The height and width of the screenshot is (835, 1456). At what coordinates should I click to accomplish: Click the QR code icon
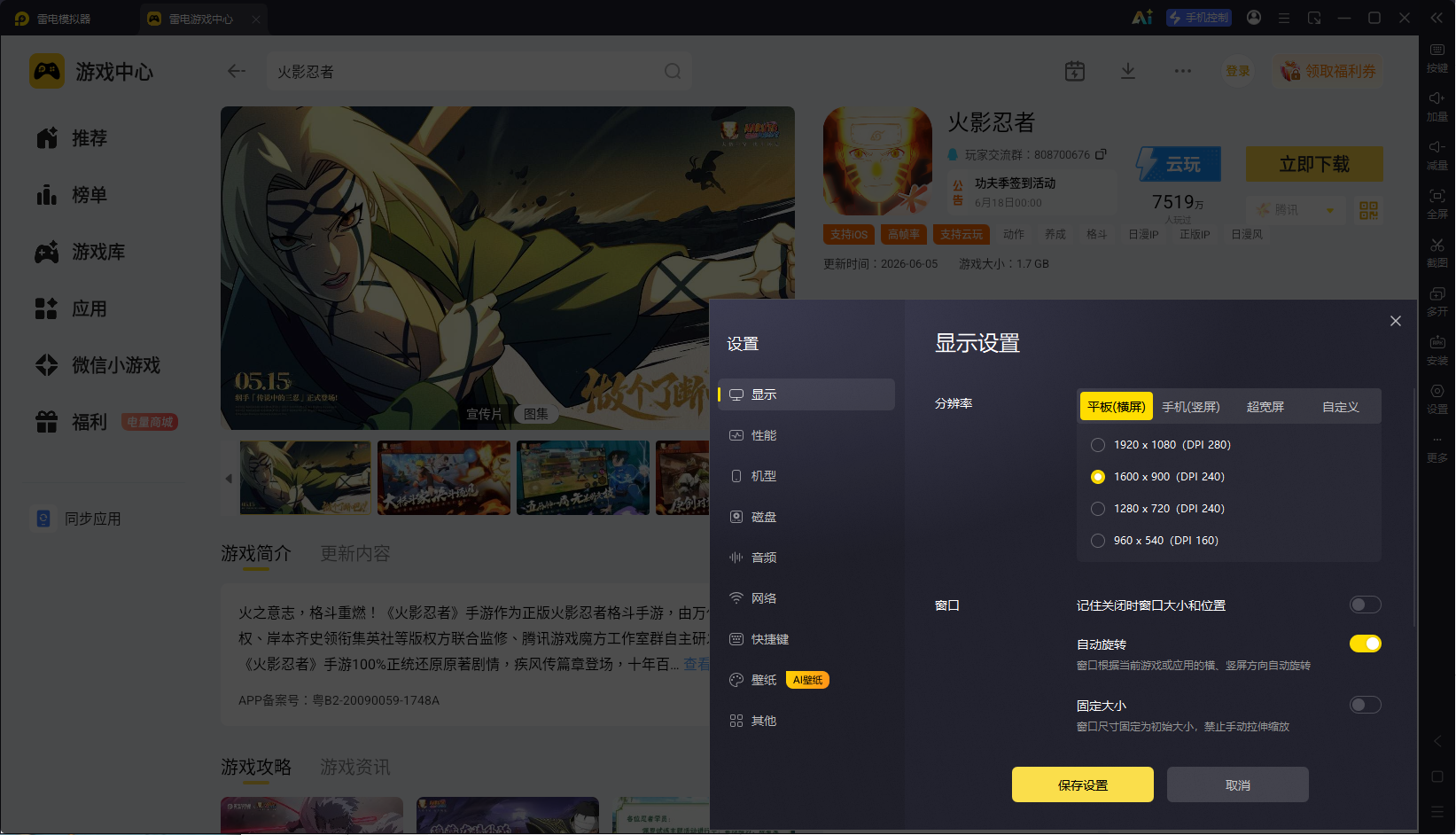point(1369,210)
